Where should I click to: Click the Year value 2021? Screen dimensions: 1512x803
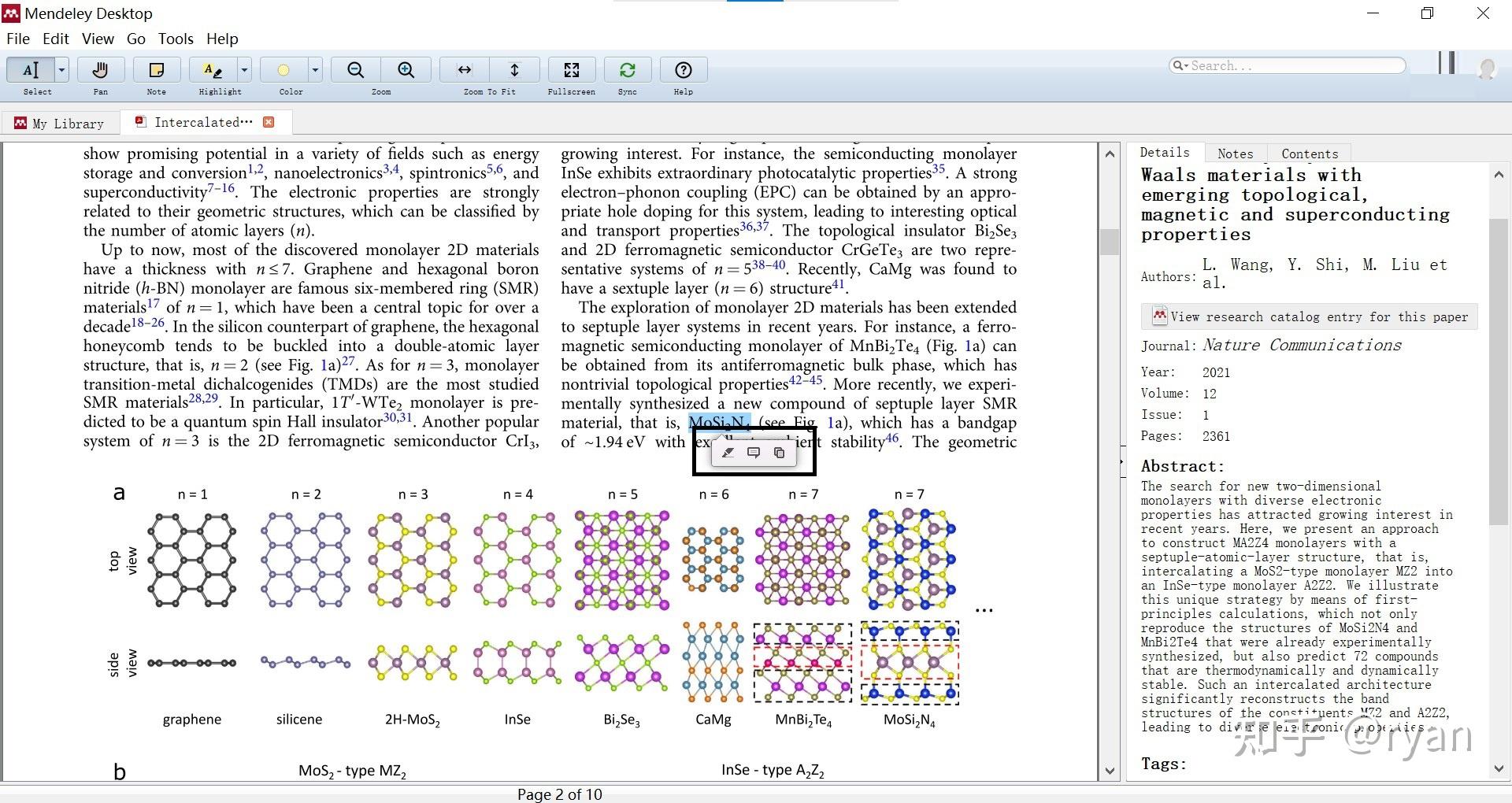pyautogui.click(x=1216, y=372)
